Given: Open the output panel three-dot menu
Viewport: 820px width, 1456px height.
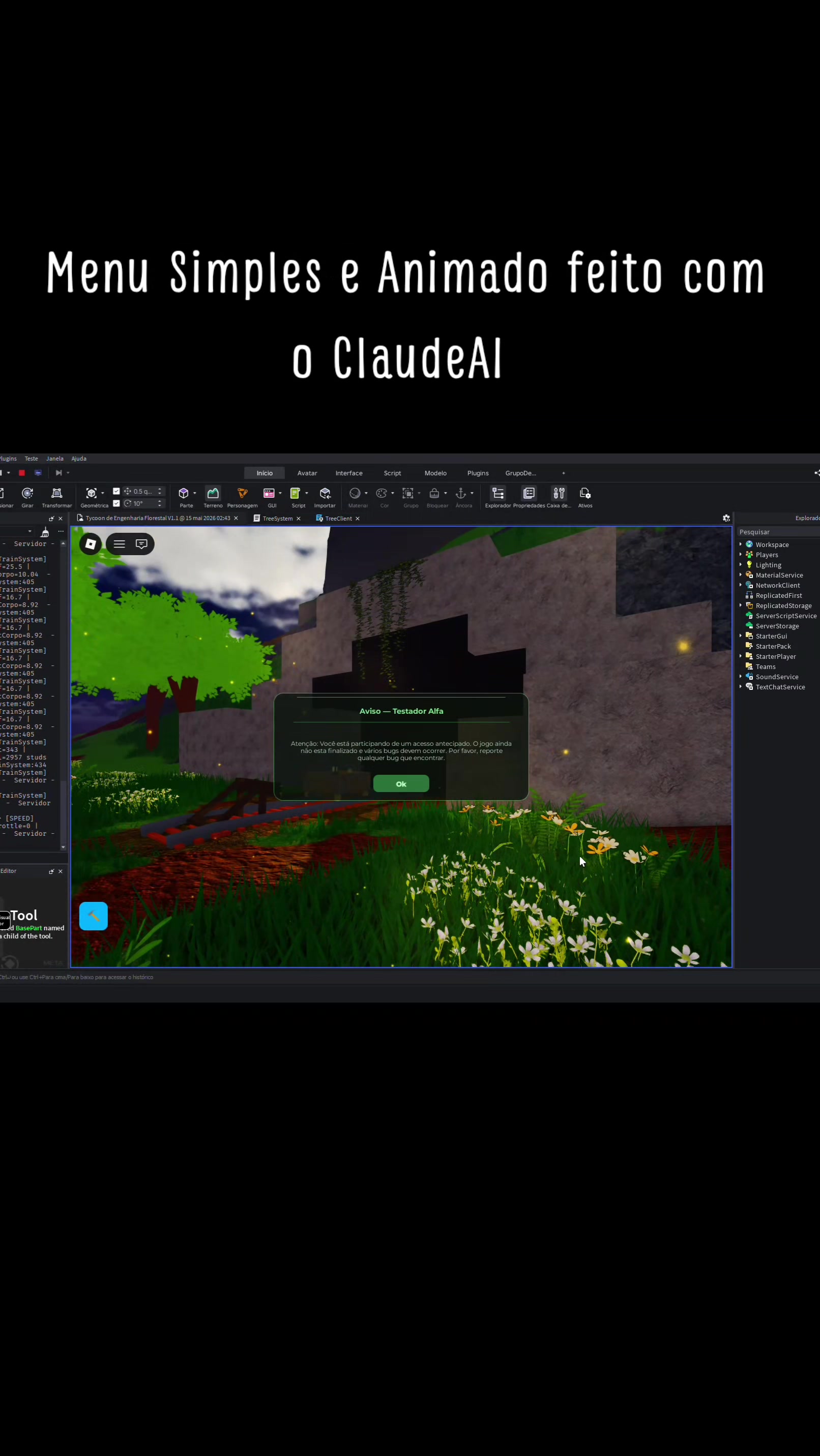Looking at the screenshot, I should [x=61, y=531].
